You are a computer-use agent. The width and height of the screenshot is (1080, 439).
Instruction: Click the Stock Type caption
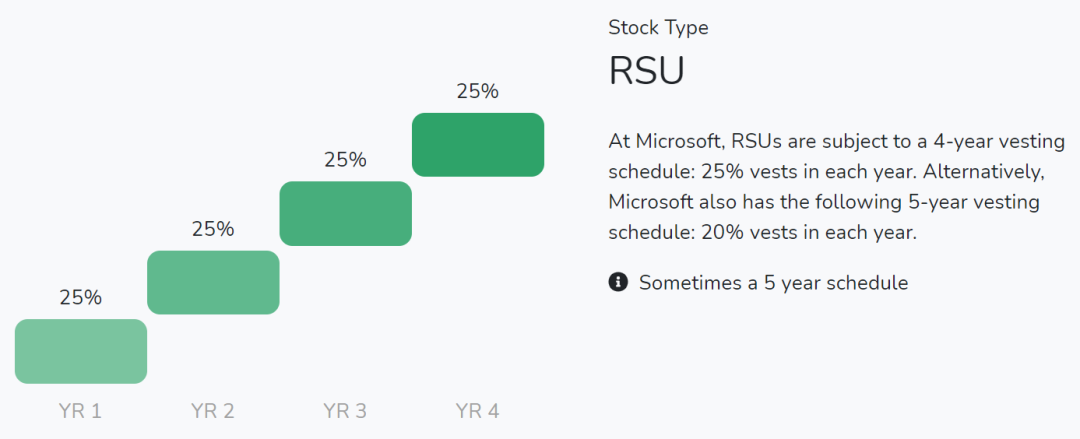point(658,28)
